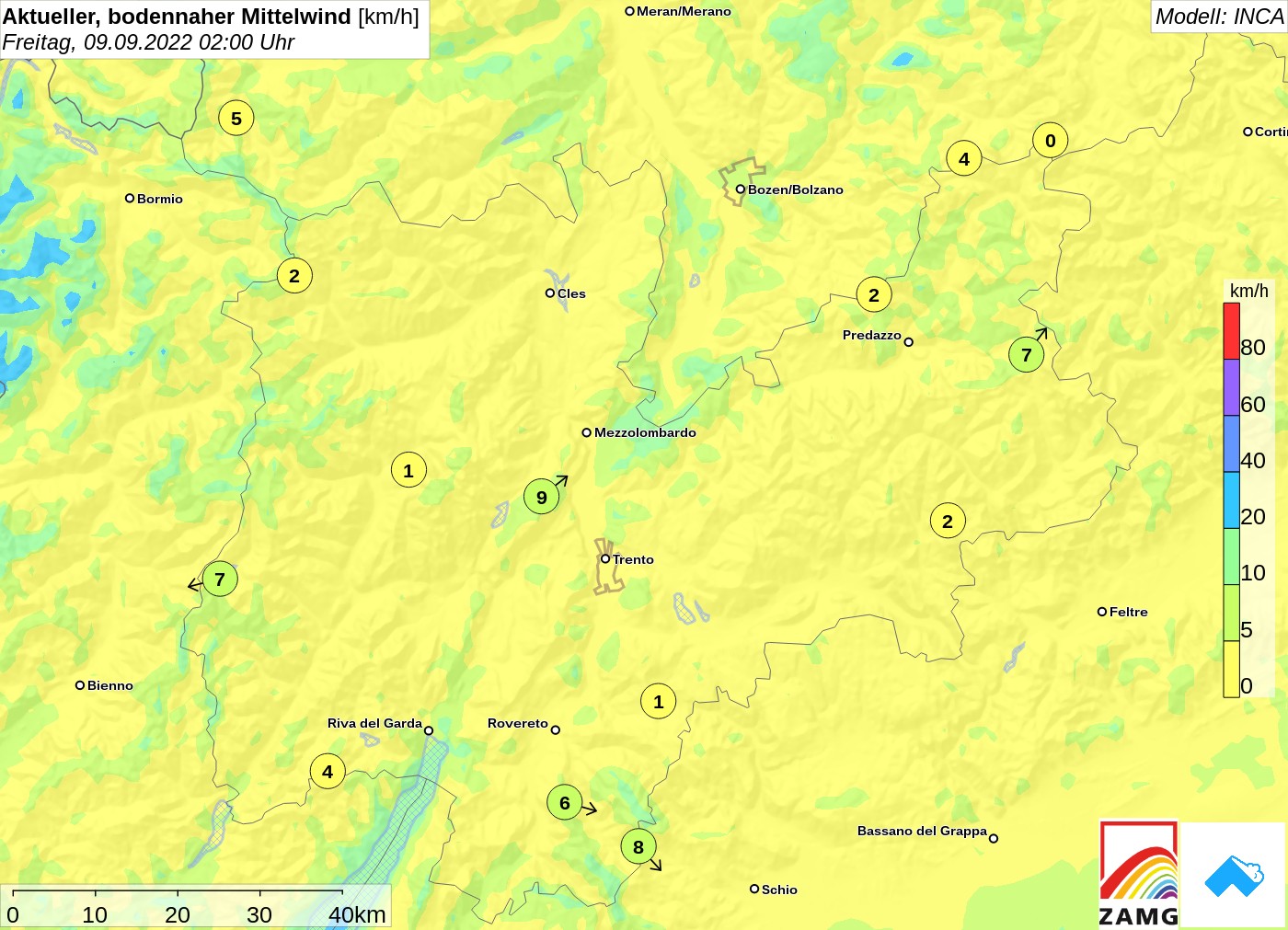Click wind marker 2 southeast of Bormio

pos(294,276)
